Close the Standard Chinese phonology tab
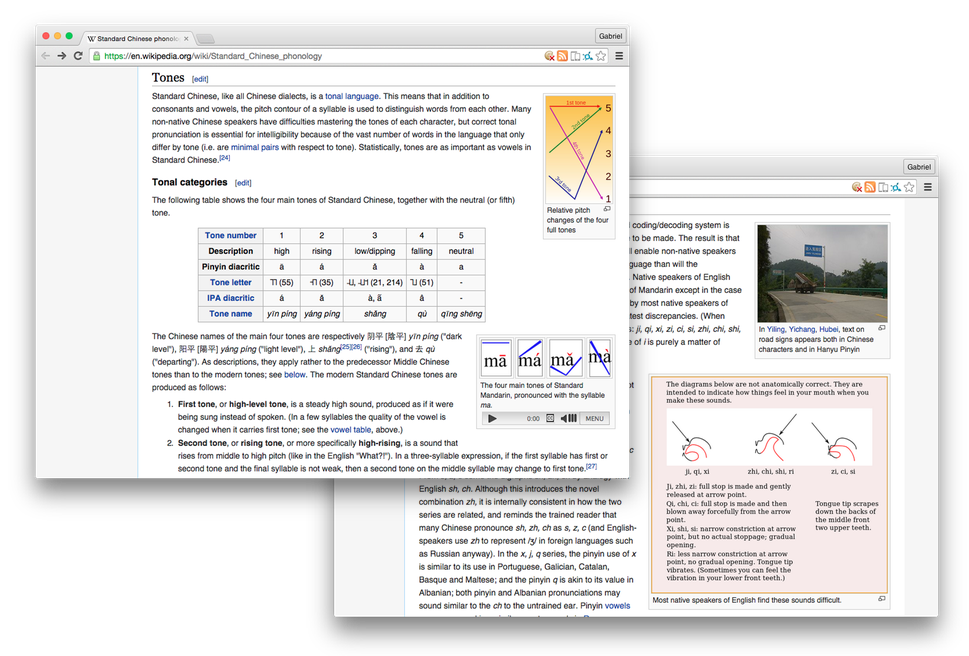 click(x=186, y=38)
